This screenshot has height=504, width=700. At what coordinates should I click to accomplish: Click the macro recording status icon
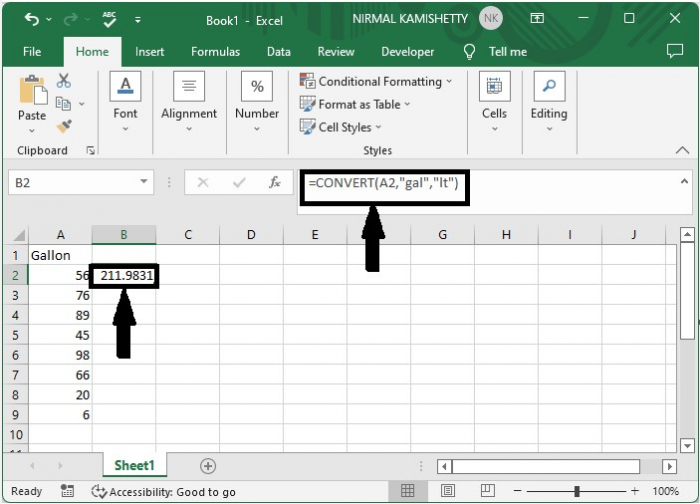(67, 491)
